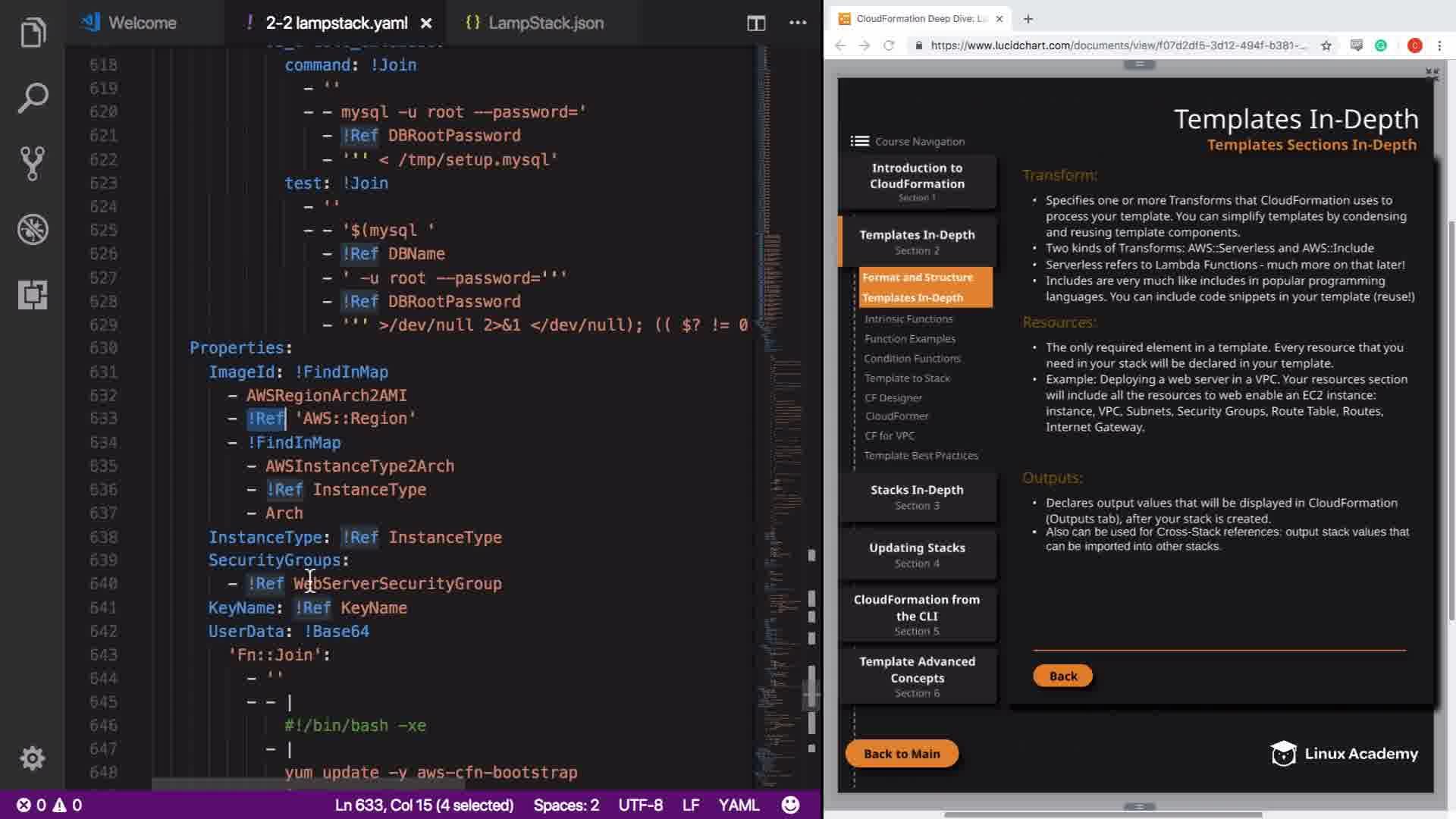Open Manage settings gear
Screen dimensions: 1456x819
33,758
